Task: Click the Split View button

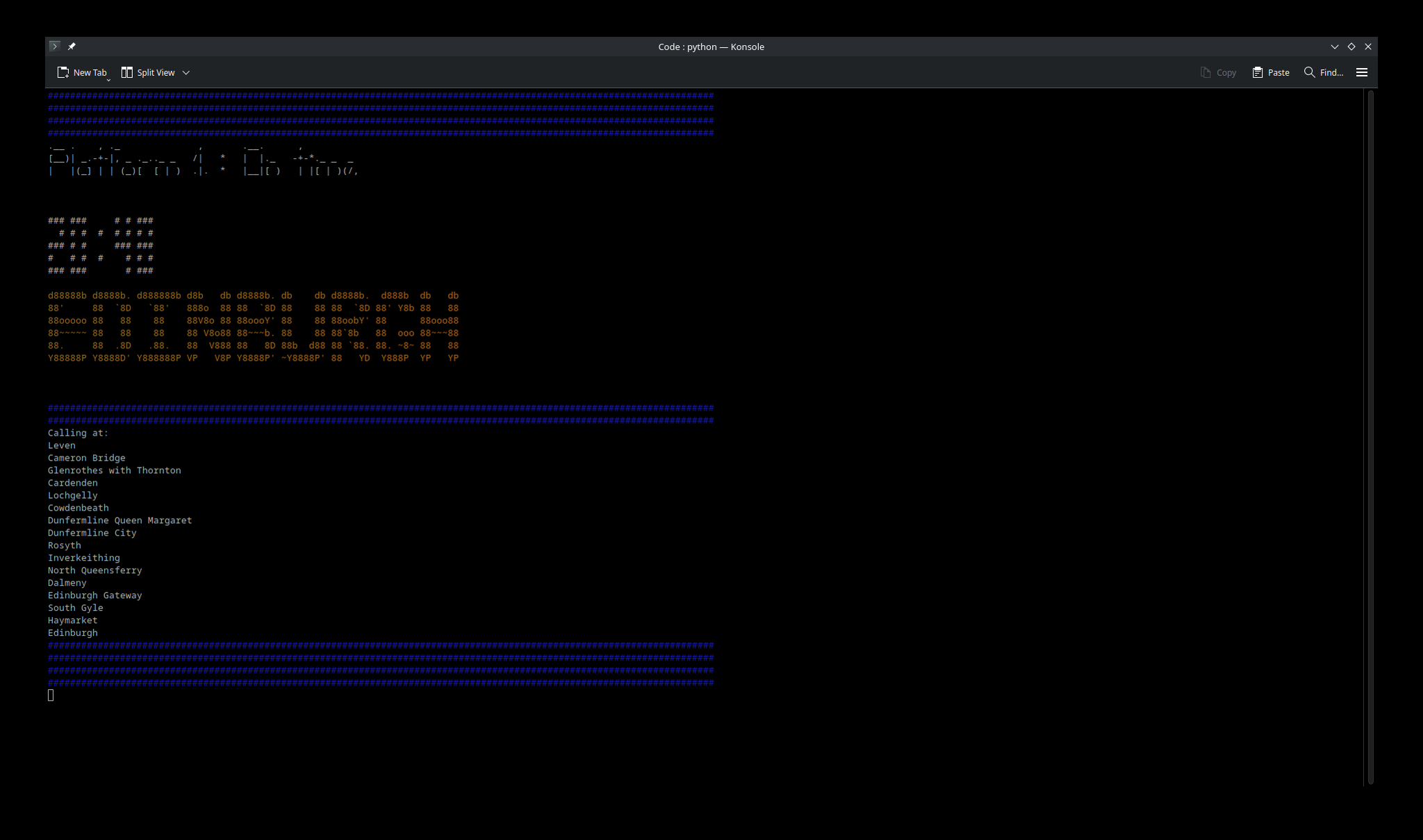Action: click(x=148, y=72)
